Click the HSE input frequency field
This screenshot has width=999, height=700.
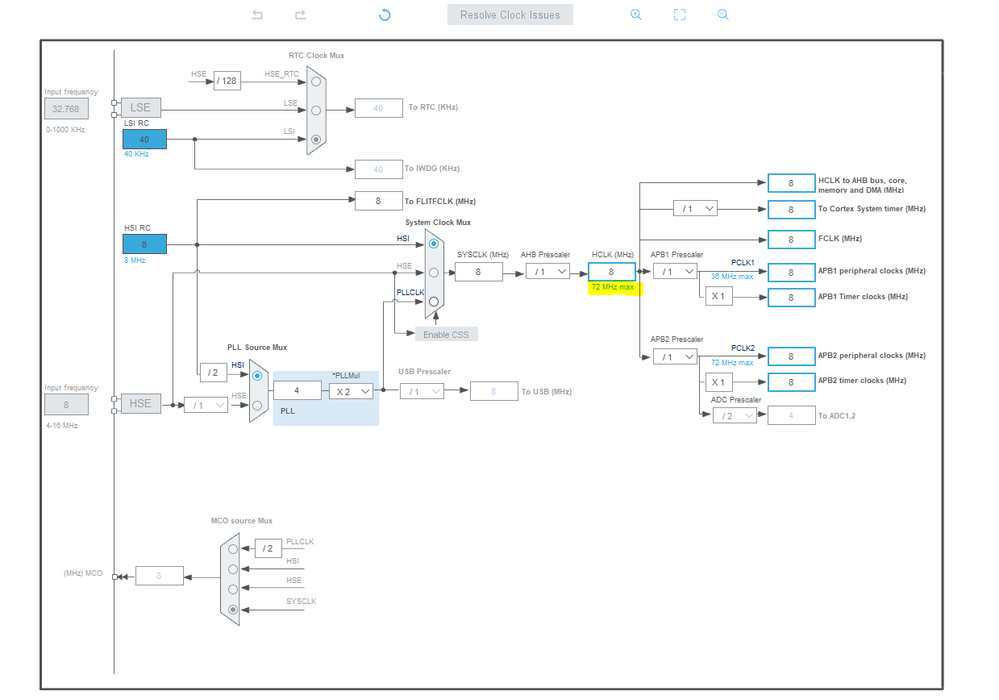(66, 404)
